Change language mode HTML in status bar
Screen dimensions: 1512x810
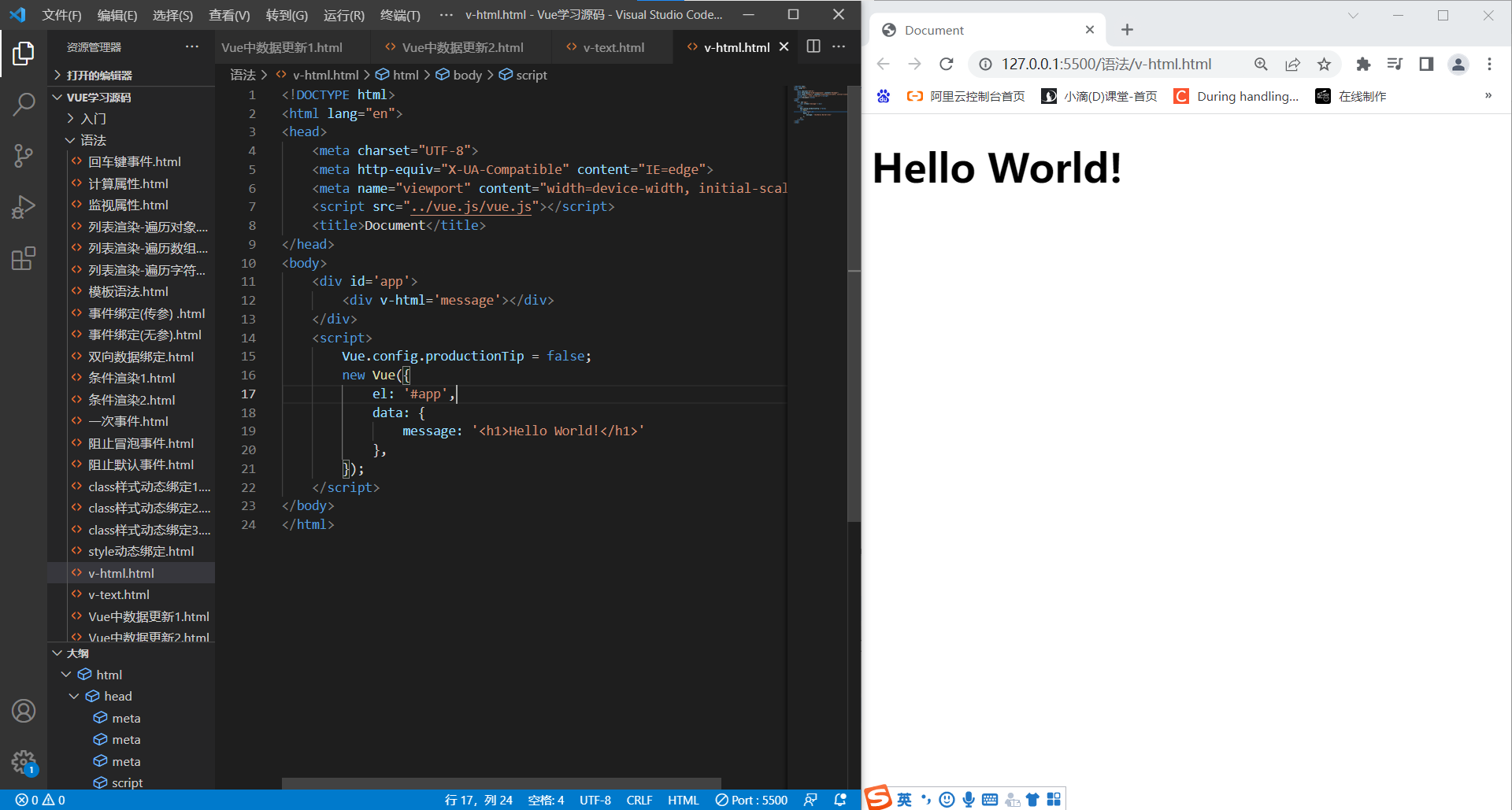pos(683,800)
